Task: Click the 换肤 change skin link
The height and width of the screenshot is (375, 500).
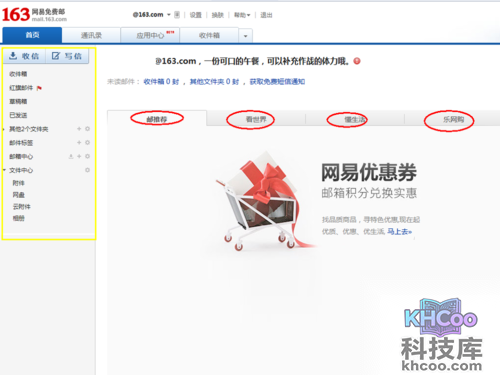Action: [x=218, y=15]
